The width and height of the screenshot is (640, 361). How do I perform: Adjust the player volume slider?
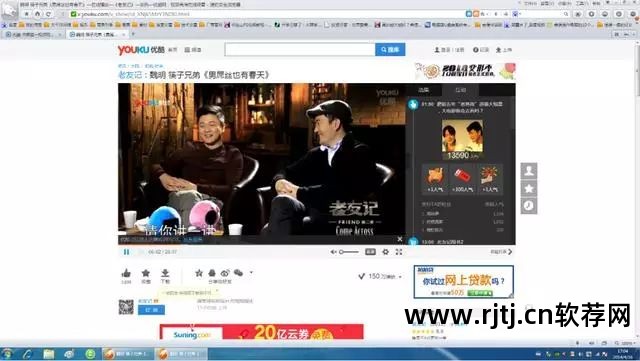click(x=349, y=252)
